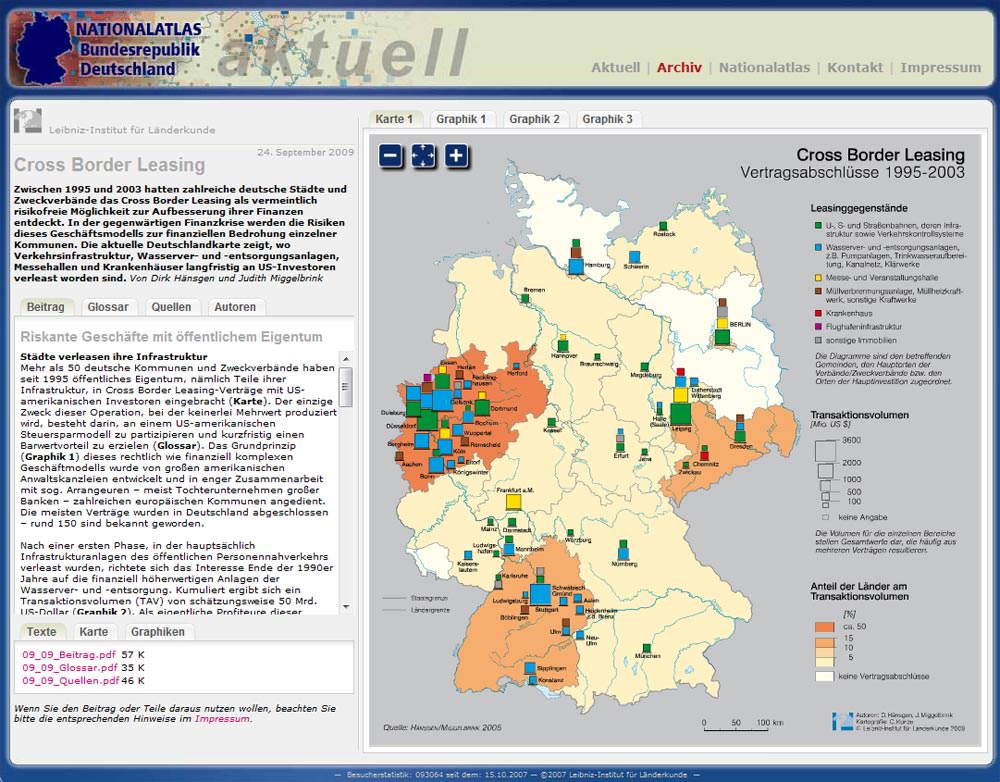Open Impressum in top navigation

point(941,68)
